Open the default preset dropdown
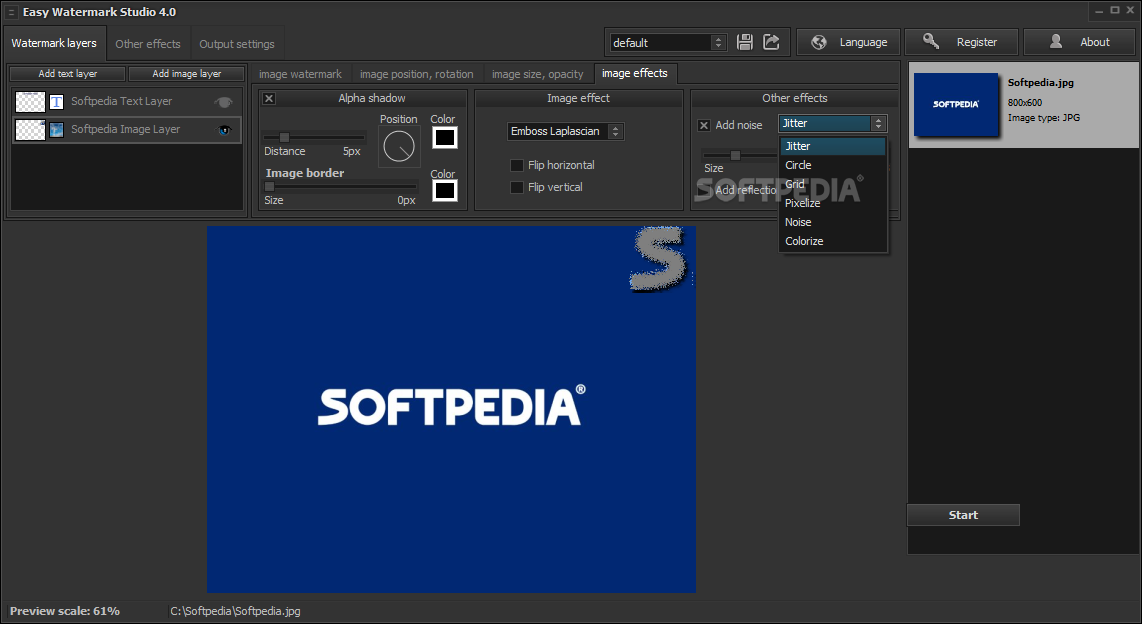The height and width of the screenshot is (624, 1142). [668, 43]
